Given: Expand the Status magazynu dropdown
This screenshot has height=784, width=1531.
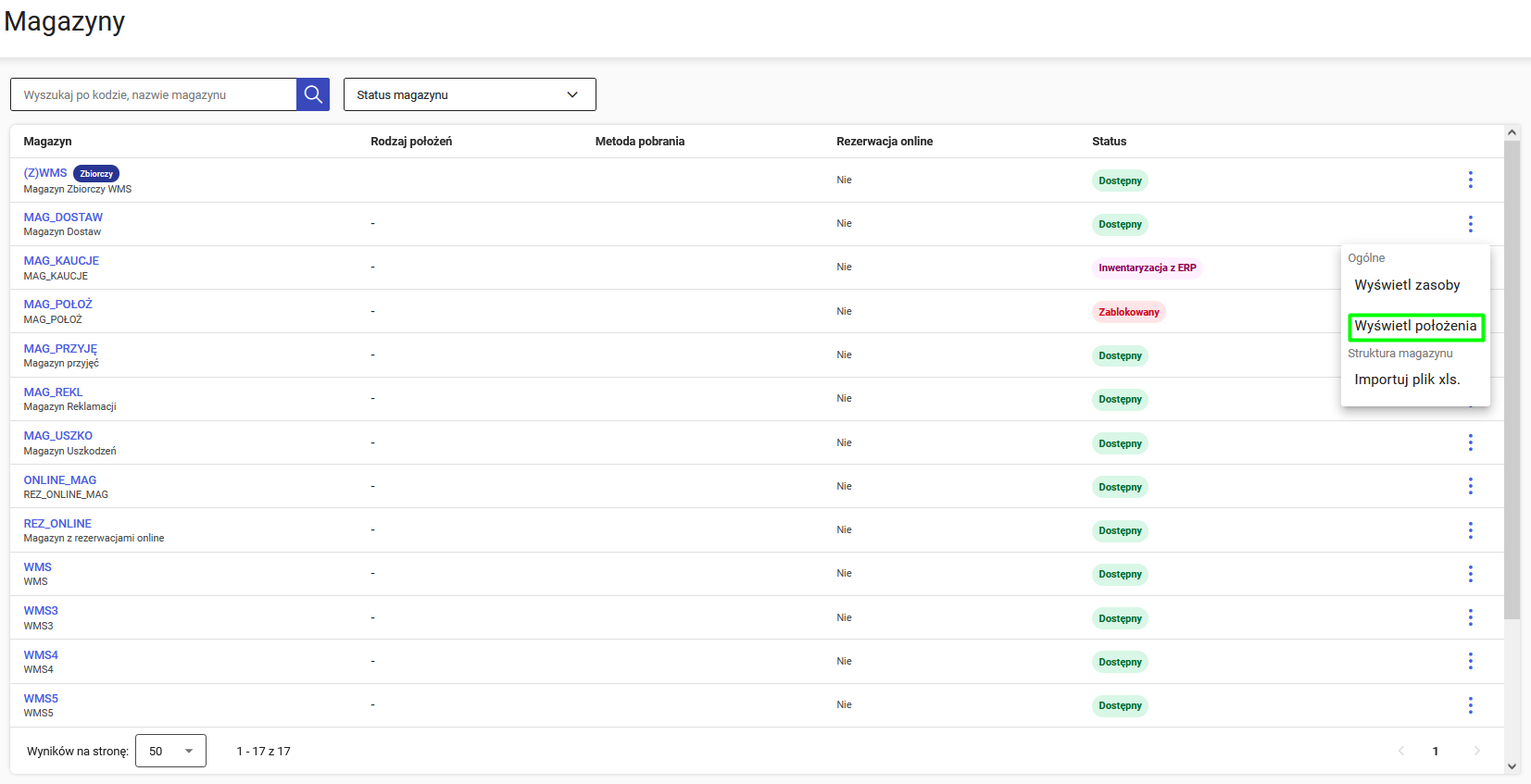Looking at the screenshot, I should [469, 94].
